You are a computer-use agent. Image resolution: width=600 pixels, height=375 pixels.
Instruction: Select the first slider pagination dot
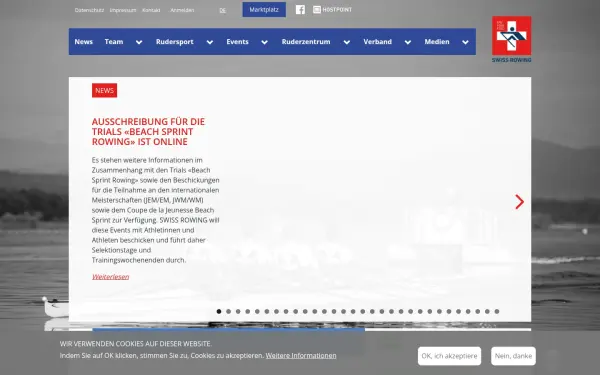click(x=219, y=311)
